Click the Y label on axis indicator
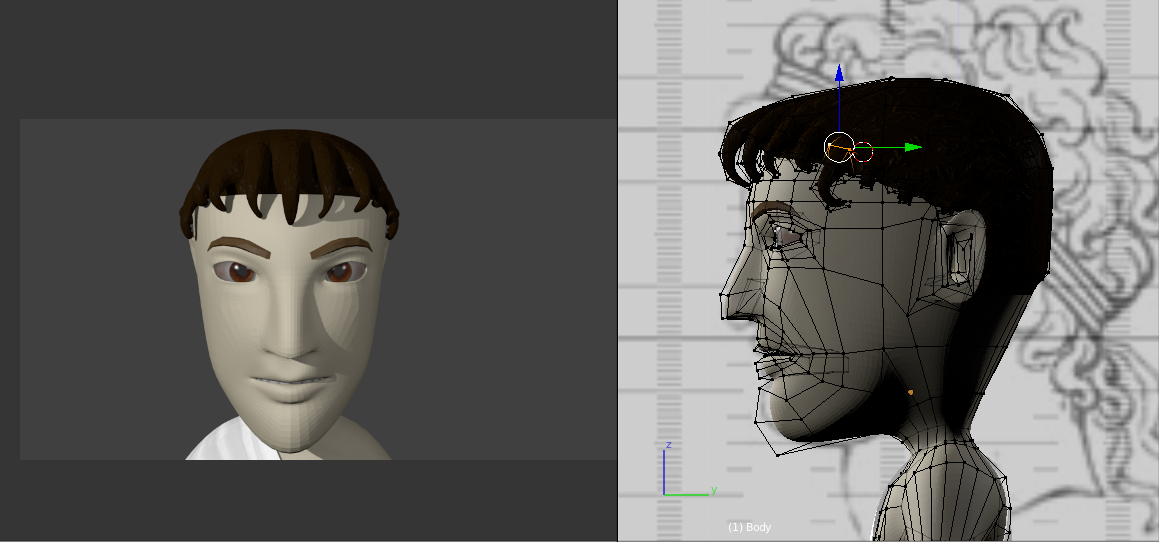This screenshot has width=1159, height=542. (x=713, y=490)
